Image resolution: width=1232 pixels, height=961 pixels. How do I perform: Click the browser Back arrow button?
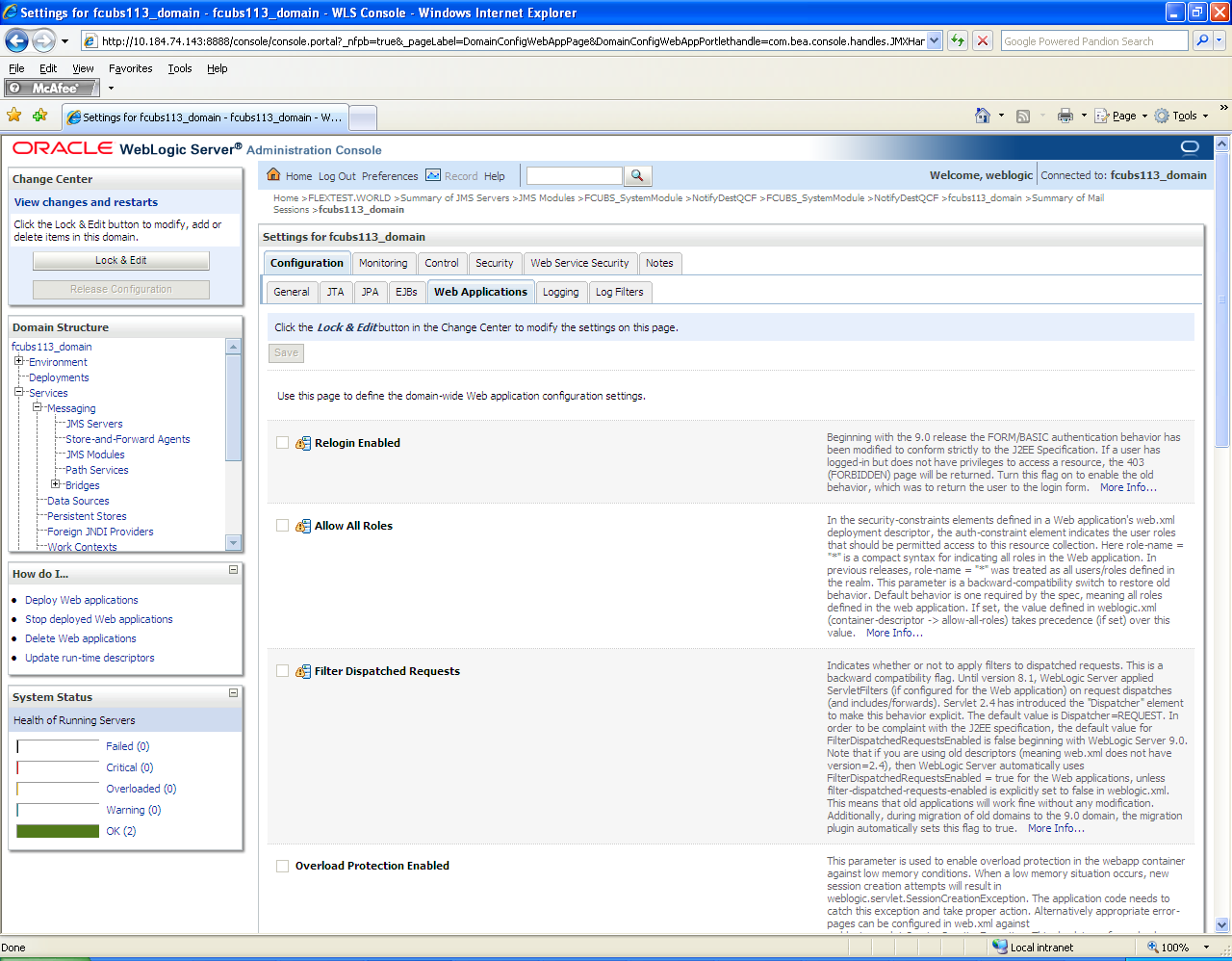tap(17, 40)
